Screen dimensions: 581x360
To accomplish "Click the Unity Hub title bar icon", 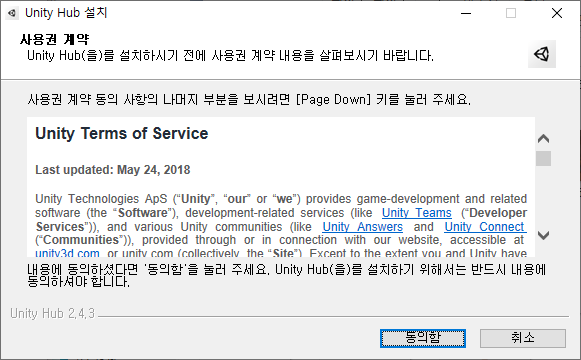I will click(12, 13).
